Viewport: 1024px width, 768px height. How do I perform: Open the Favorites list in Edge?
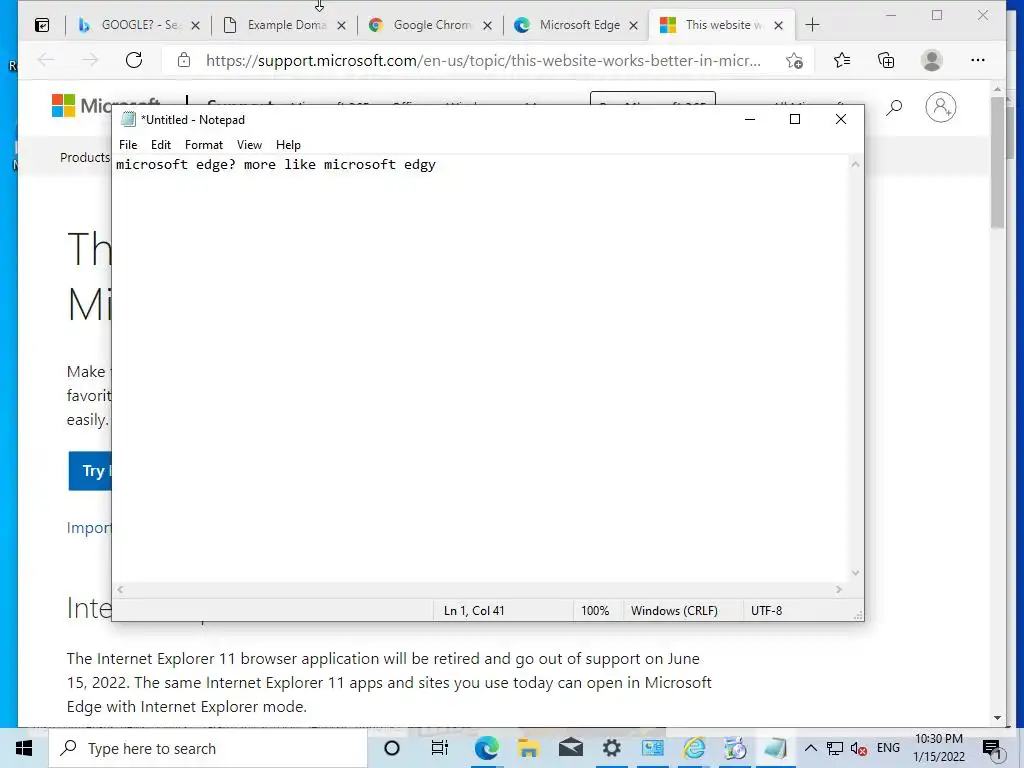point(842,61)
